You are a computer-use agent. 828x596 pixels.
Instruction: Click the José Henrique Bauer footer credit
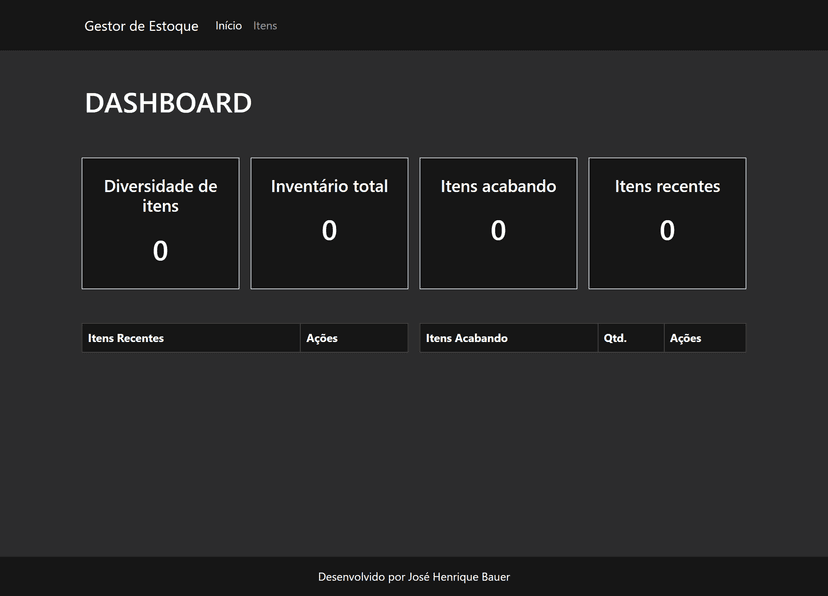[x=459, y=577]
